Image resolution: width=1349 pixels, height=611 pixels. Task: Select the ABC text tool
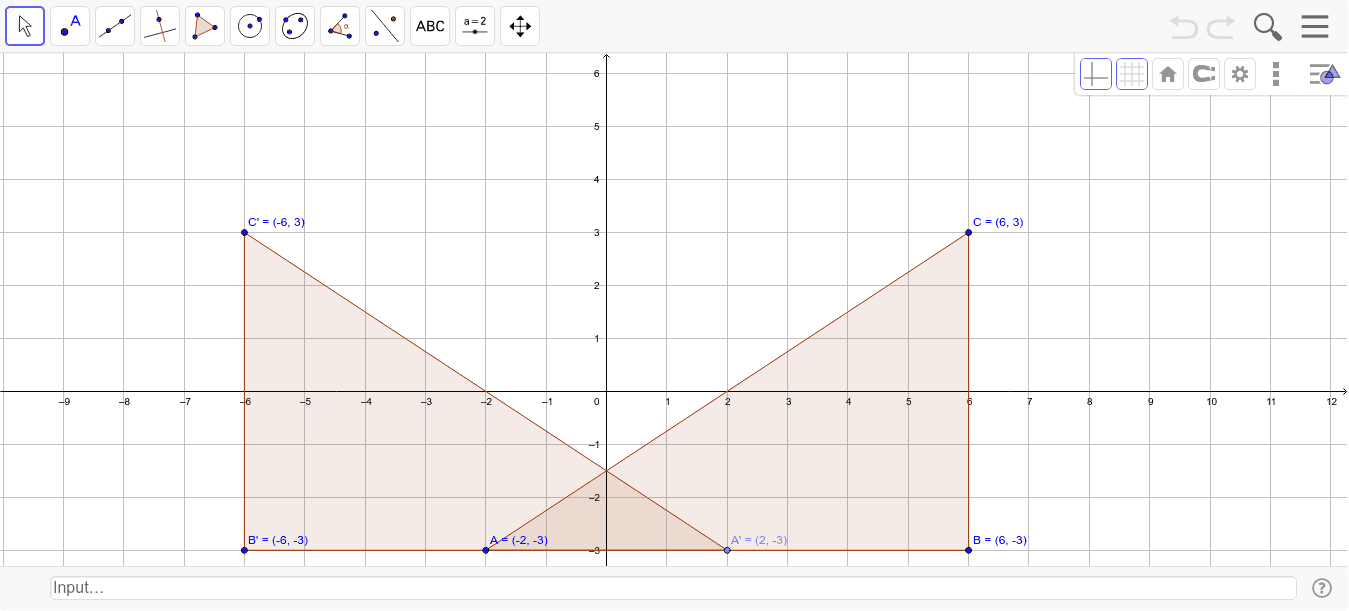430,26
